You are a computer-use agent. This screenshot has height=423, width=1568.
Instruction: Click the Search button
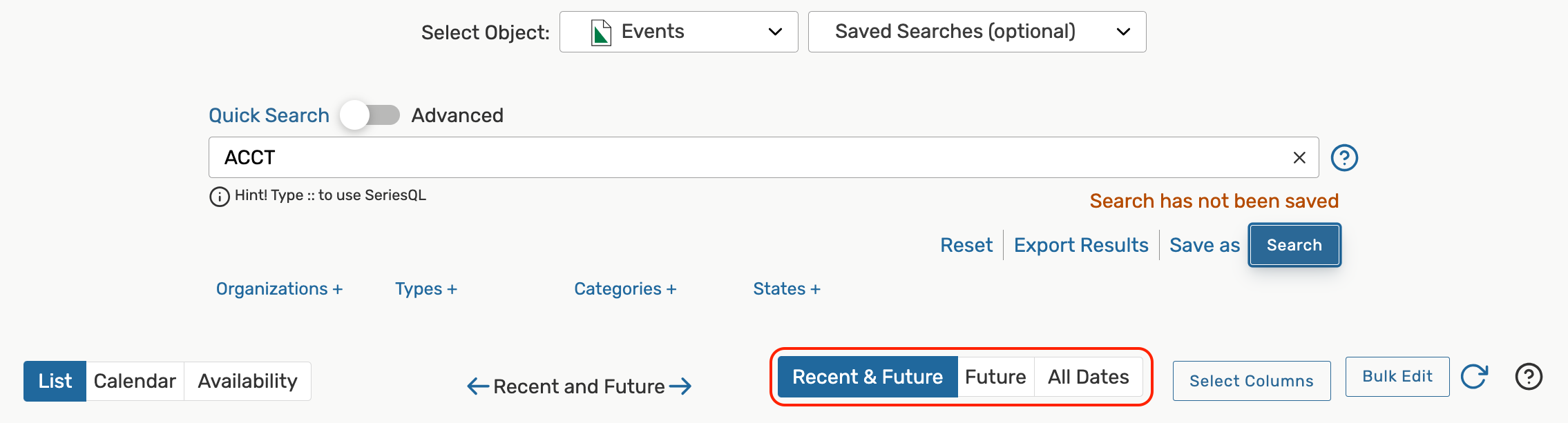click(1294, 245)
